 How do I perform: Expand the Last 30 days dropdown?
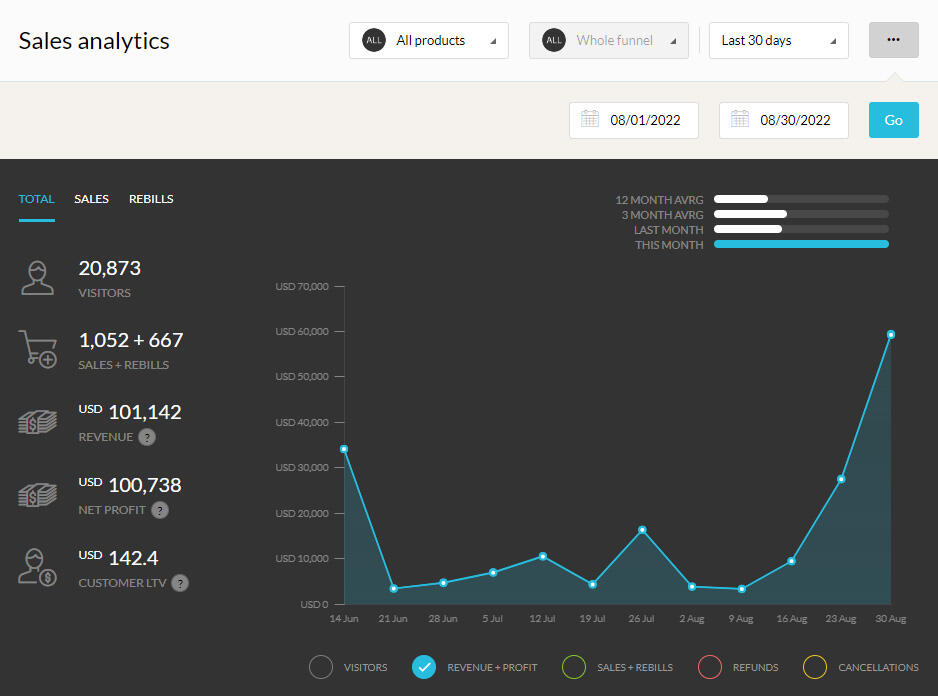(x=778, y=41)
